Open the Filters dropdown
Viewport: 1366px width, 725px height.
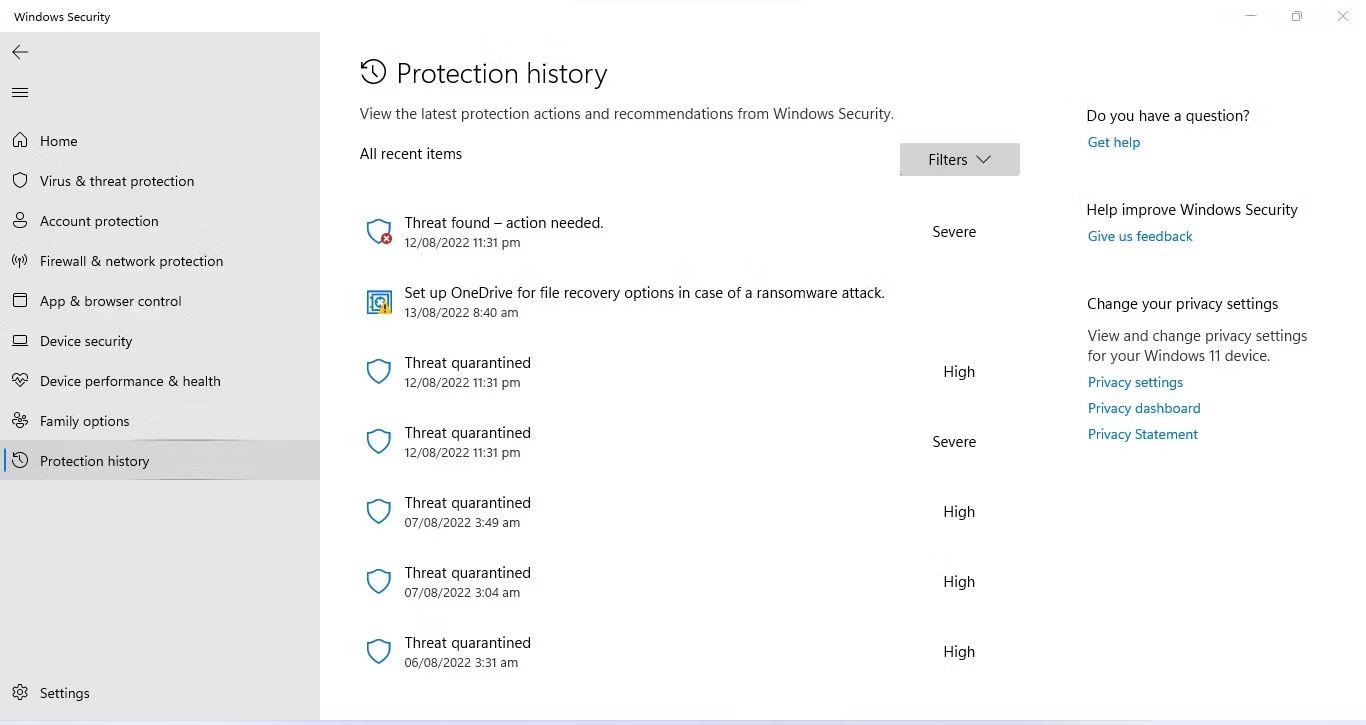click(958, 159)
